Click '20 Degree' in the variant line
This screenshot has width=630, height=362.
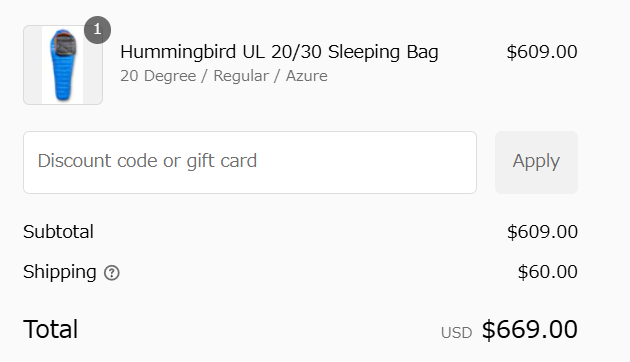[158, 76]
